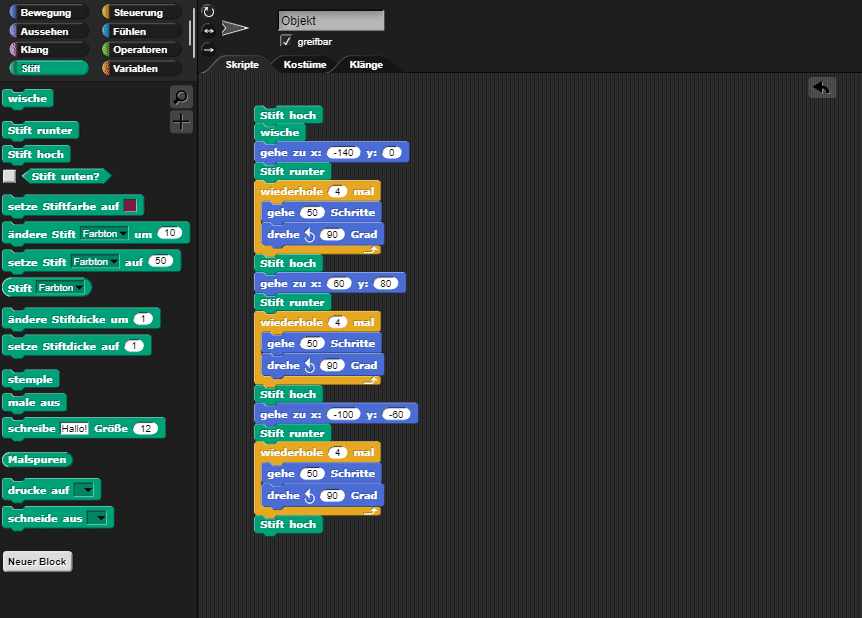Click the sprite arrow preview icon
Viewport: 862px width, 618px height.
pos(235,28)
